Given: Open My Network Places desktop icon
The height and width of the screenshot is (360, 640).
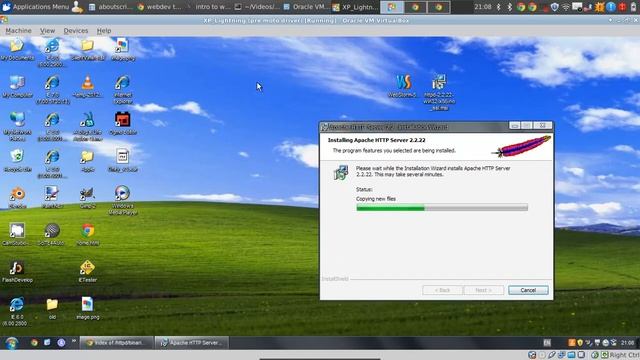Looking at the screenshot, I should (x=17, y=127).
